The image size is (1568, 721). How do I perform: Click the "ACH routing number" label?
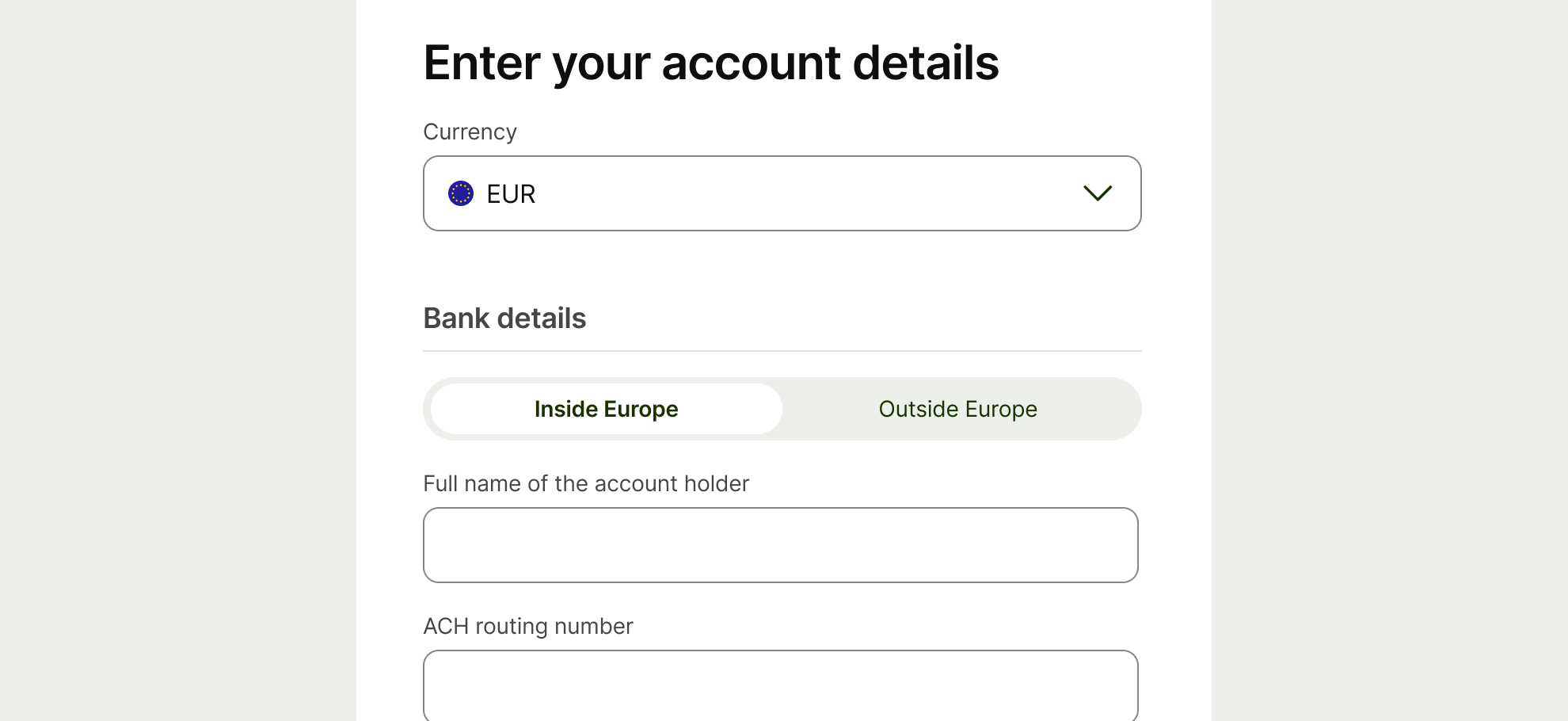[x=528, y=626]
